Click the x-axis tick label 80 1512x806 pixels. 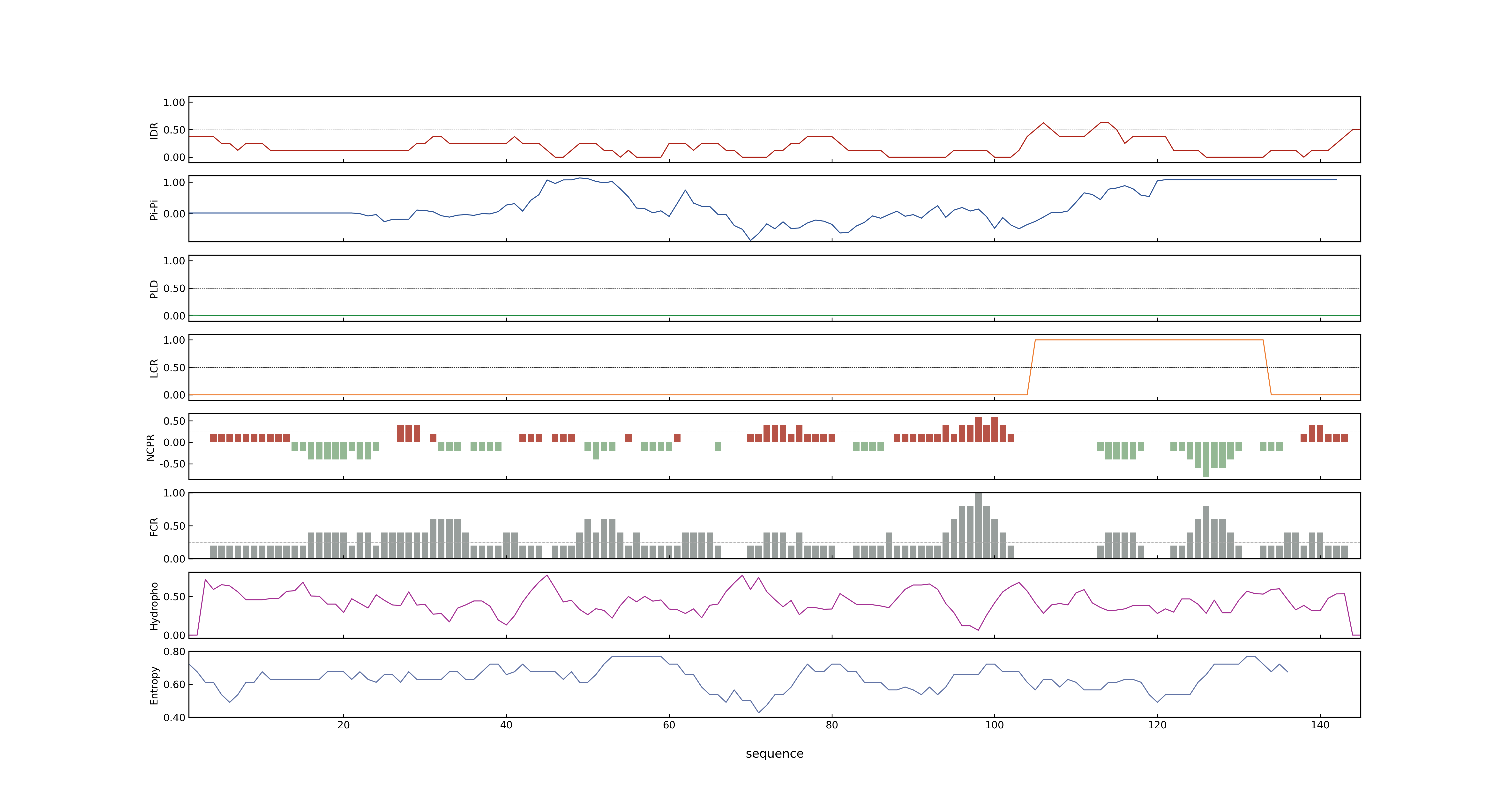point(832,725)
